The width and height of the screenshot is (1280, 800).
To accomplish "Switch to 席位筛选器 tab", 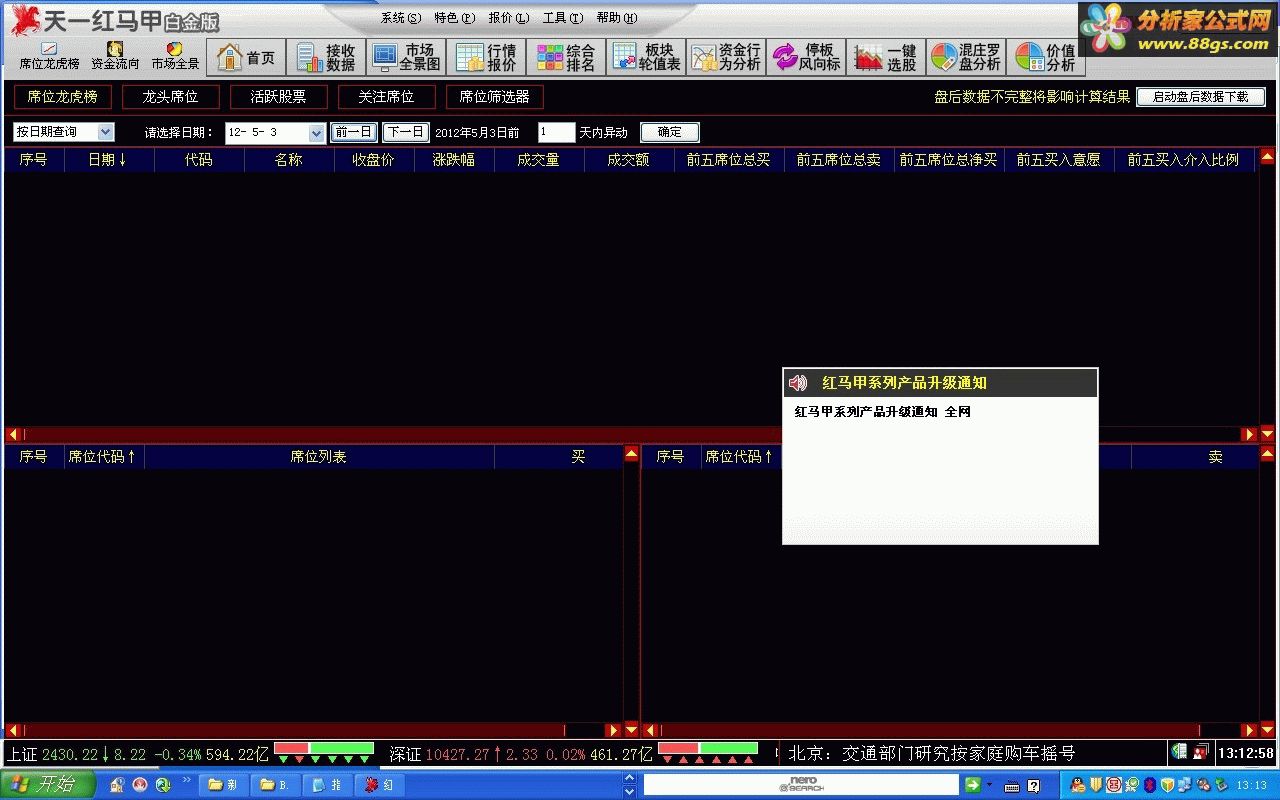I will pos(495,97).
